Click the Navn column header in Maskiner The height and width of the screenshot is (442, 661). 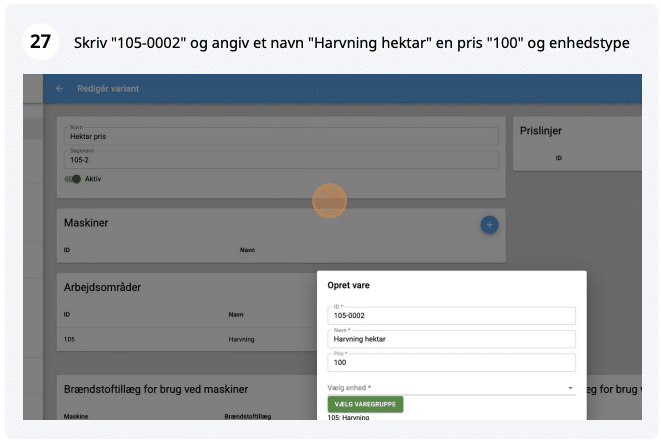click(x=247, y=249)
